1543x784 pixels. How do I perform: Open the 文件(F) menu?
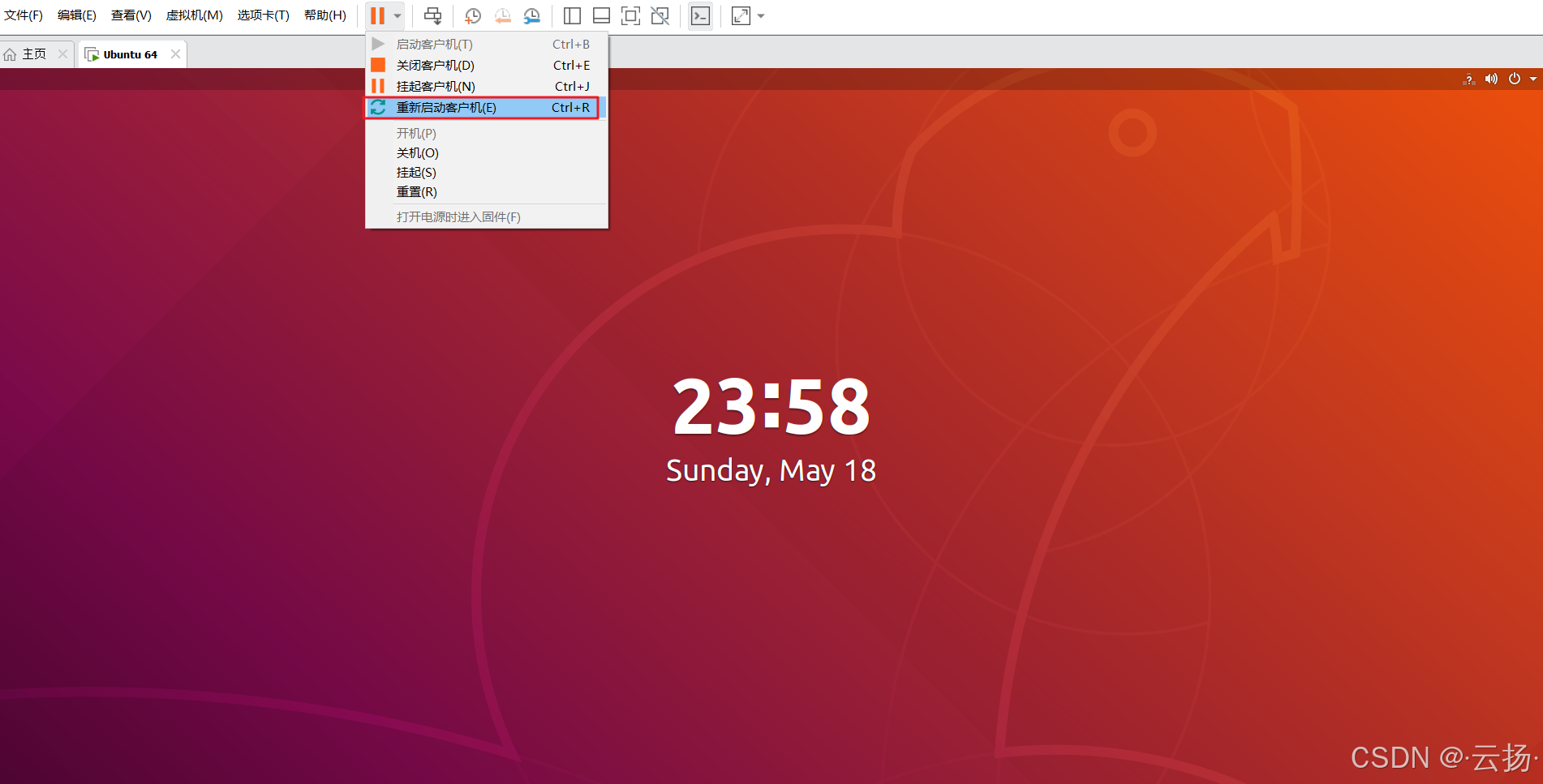24,15
